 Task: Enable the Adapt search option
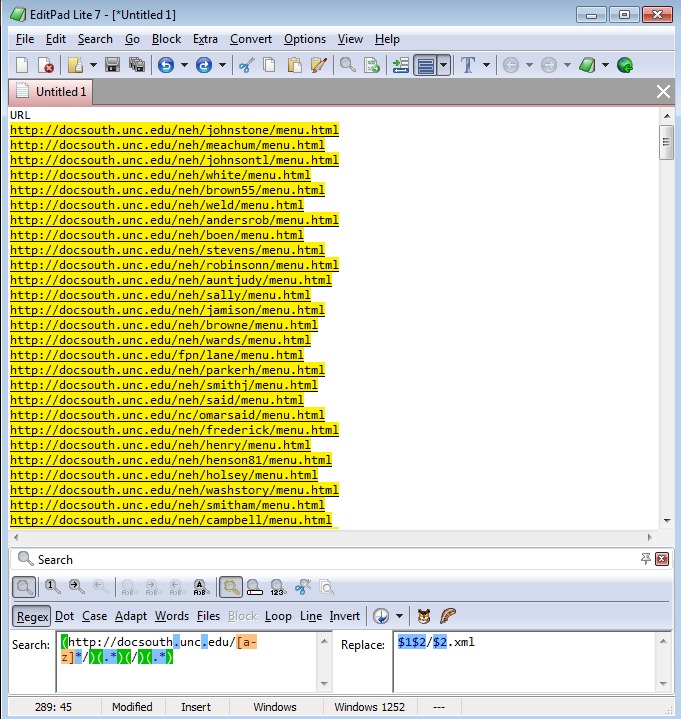click(131, 616)
